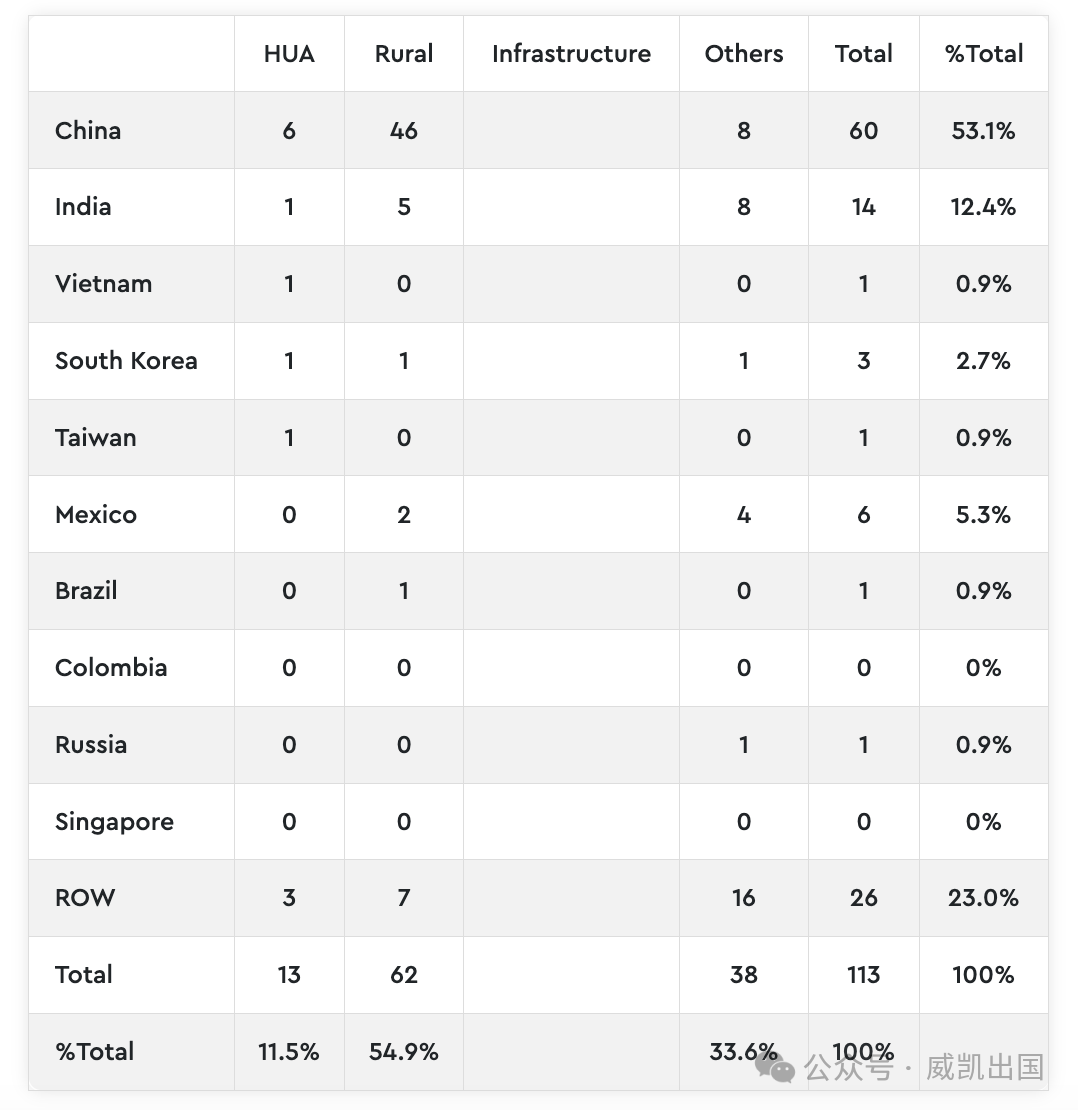Image resolution: width=1078 pixels, height=1110 pixels.
Task: Select the Others column header
Action: (744, 54)
